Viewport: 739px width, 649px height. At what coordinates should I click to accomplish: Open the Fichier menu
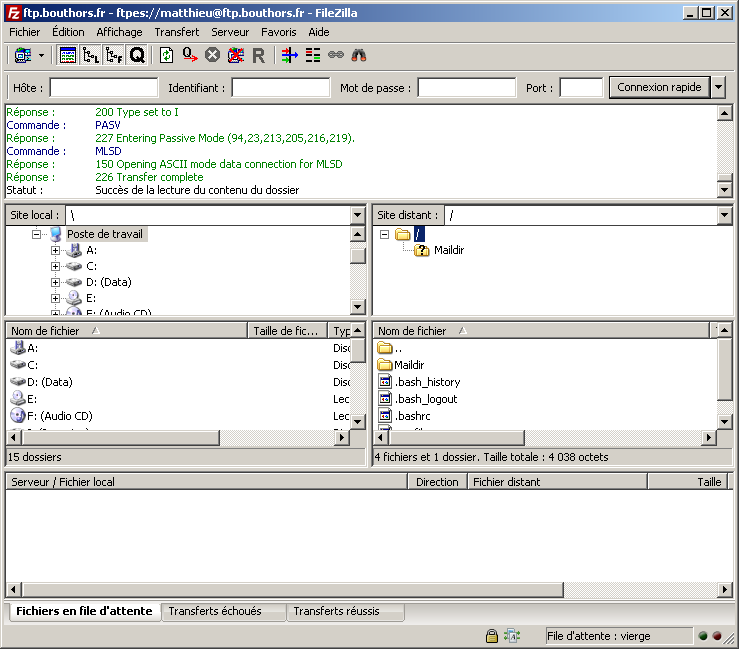(x=25, y=32)
